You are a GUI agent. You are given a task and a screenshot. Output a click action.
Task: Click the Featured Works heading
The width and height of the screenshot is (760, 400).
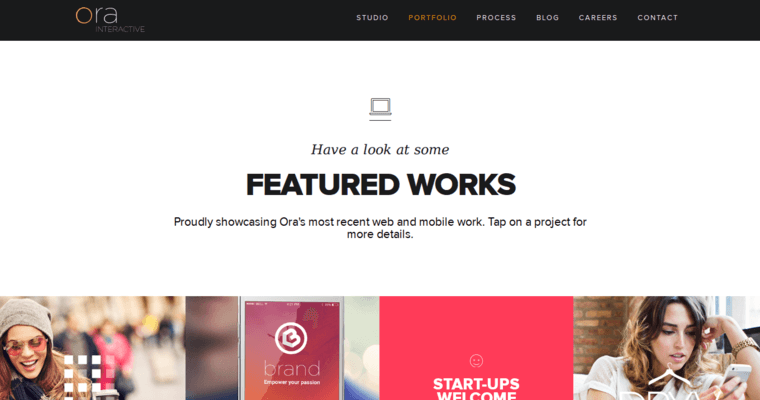(x=380, y=185)
